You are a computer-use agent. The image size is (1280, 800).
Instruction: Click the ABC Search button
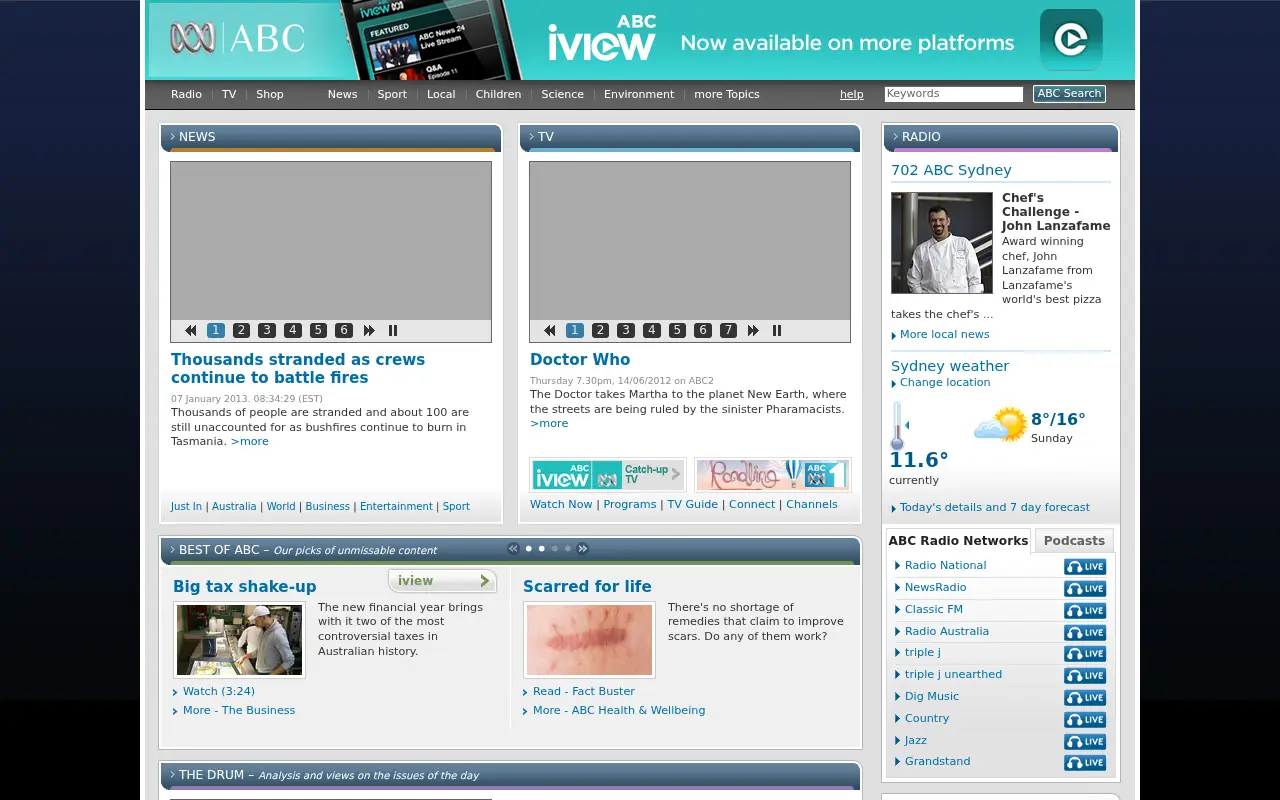[x=1069, y=94]
